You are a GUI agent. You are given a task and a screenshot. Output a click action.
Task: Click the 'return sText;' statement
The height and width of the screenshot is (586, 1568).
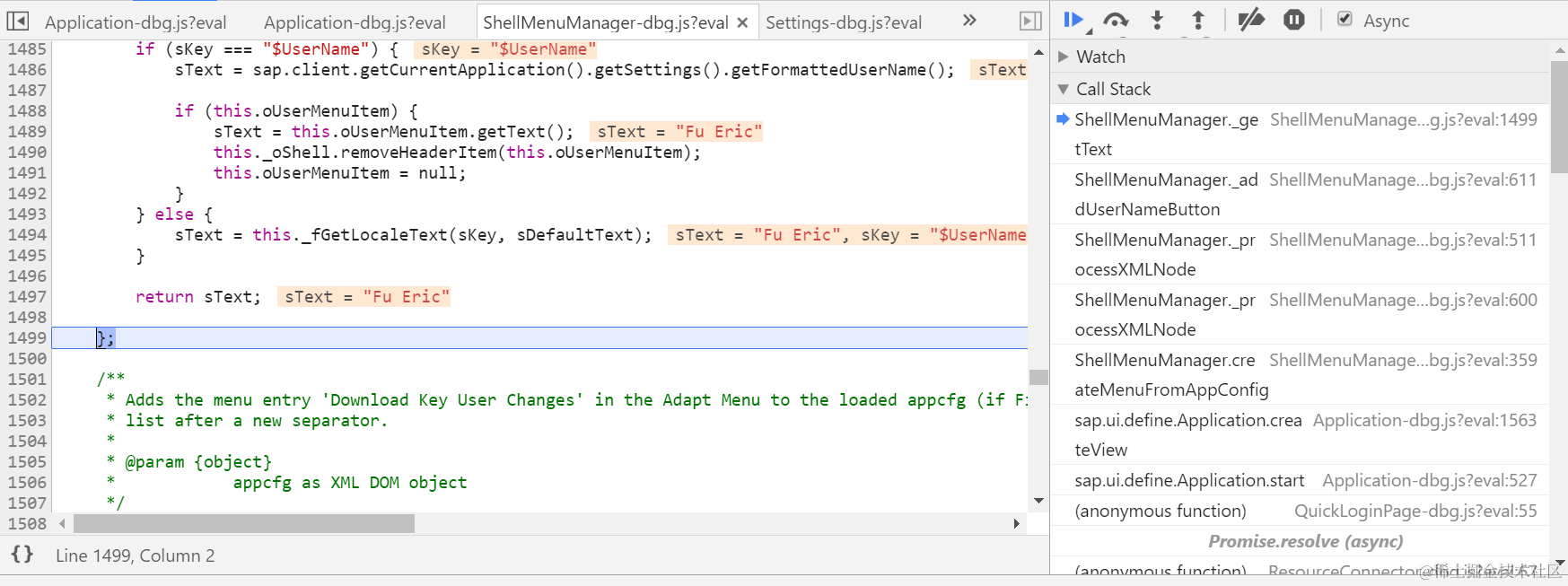[x=198, y=297]
